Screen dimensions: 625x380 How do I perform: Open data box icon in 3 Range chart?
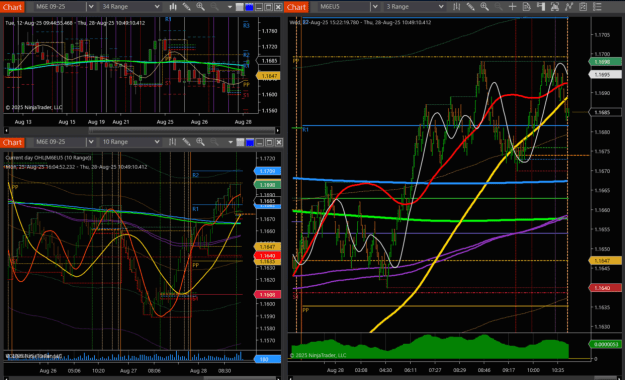point(527,7)
